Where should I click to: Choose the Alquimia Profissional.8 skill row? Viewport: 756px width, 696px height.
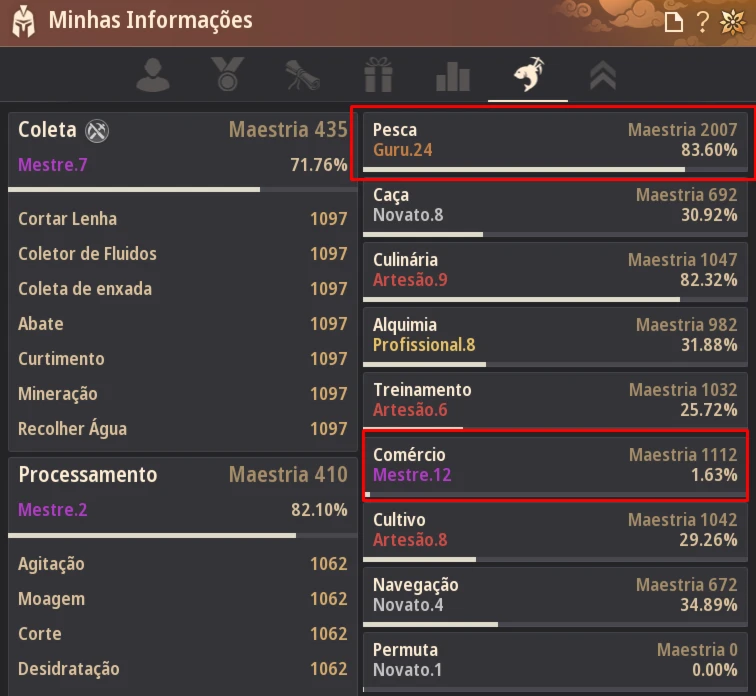point(555,338)
